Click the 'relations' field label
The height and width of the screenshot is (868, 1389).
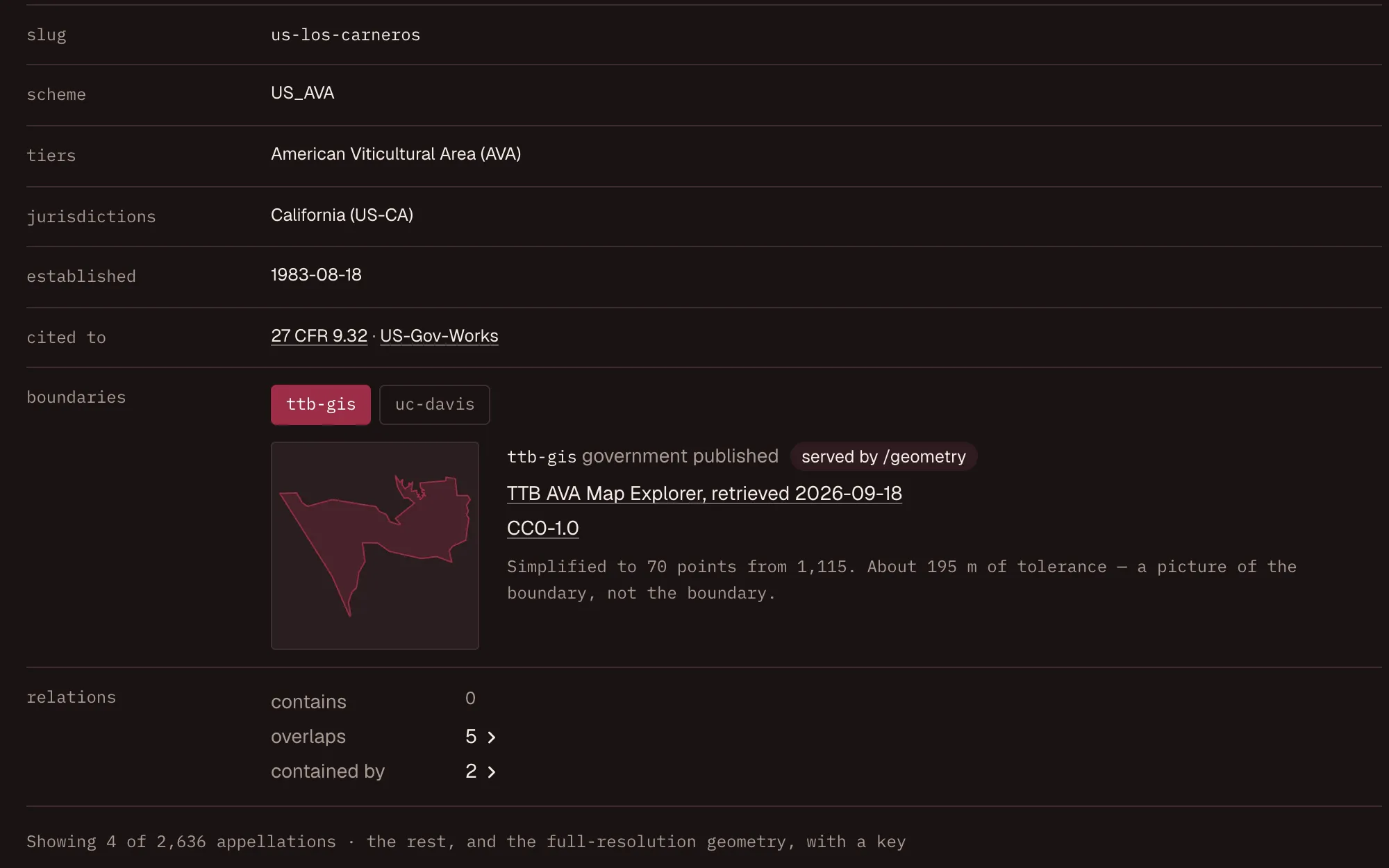point(72,698)
